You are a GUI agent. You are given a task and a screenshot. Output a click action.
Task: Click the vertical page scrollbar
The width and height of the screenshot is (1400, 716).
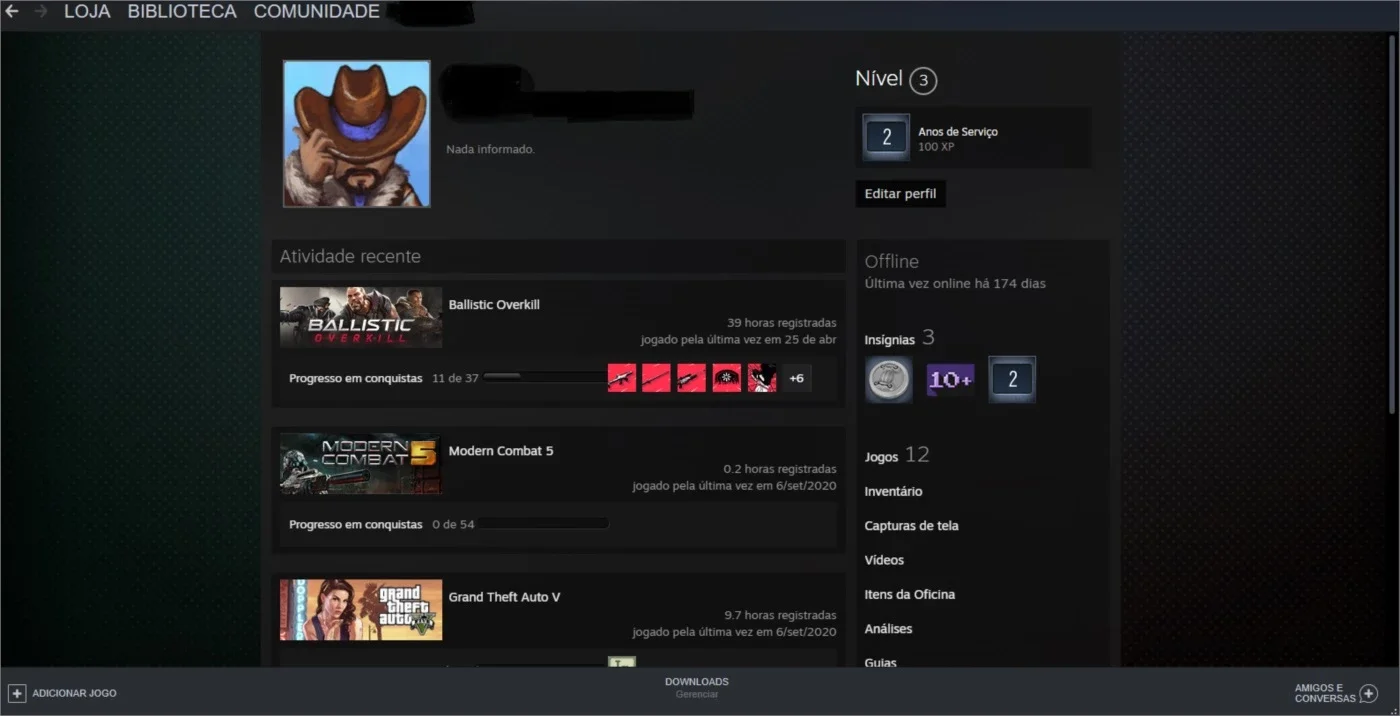[x=1393, y=225]
